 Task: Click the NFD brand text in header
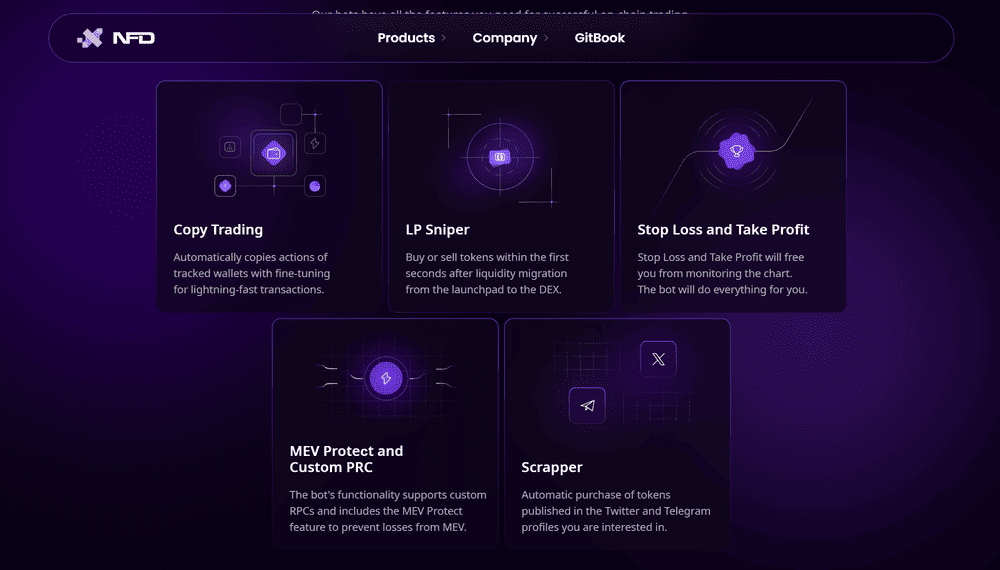(134, 38)
